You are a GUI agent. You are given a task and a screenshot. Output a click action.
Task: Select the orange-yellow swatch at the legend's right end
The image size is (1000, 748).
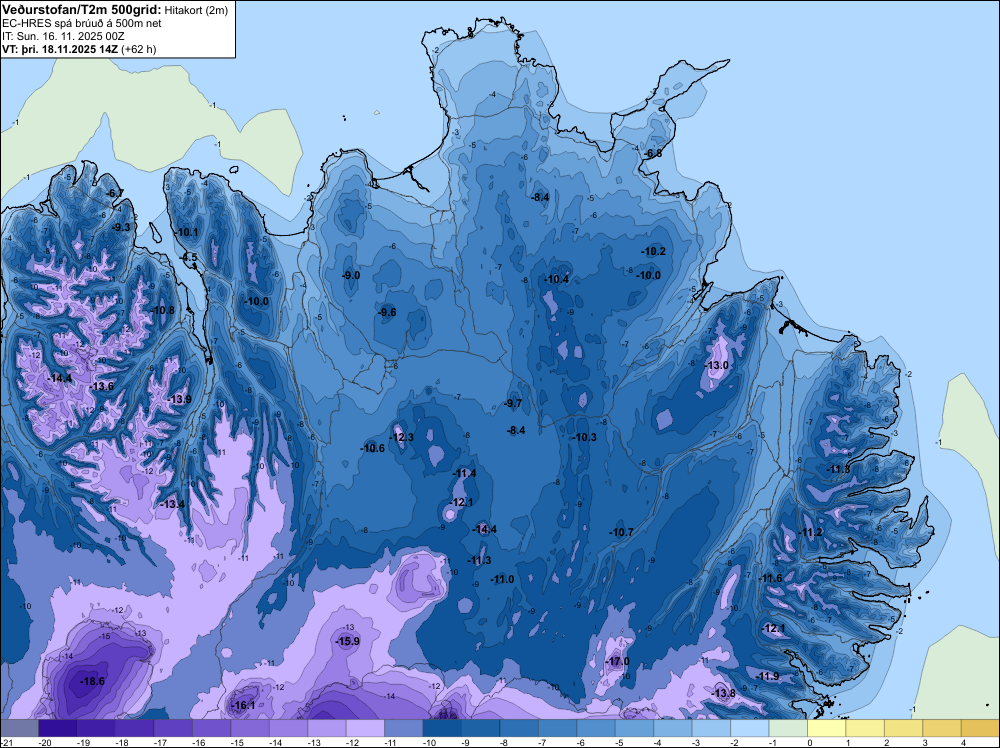980,728
